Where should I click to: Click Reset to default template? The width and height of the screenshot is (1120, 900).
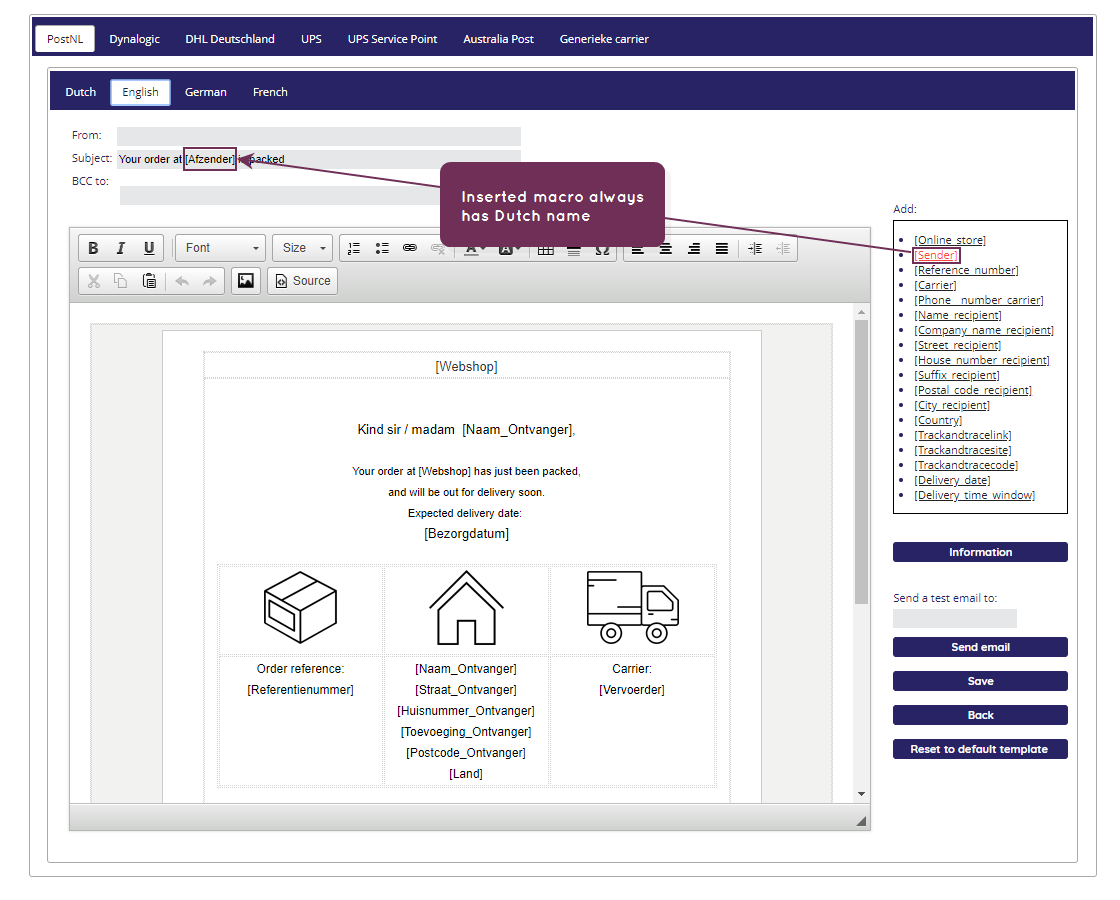(x=980, y=749)
